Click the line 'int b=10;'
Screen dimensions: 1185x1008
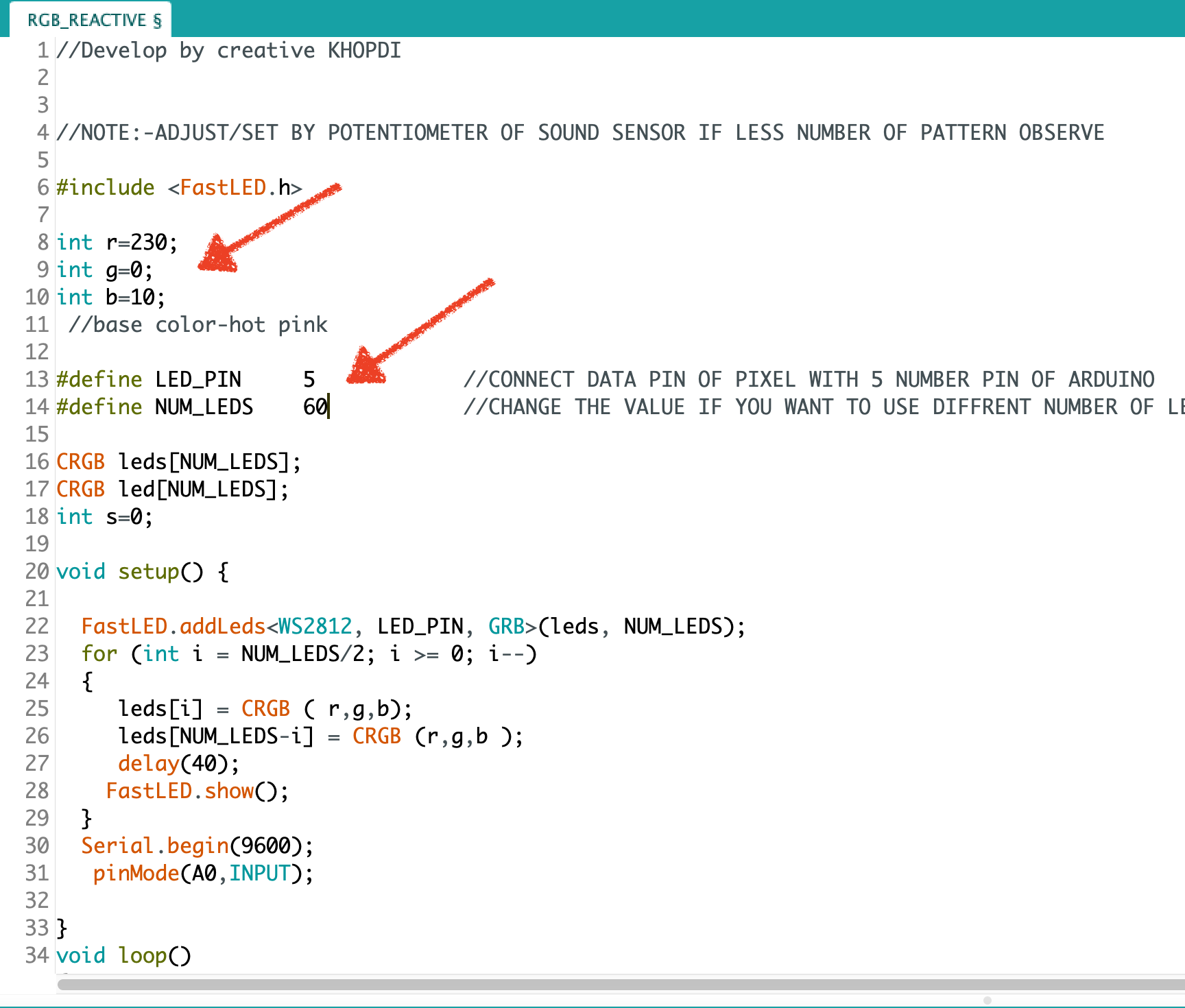[x=110, y=298]
